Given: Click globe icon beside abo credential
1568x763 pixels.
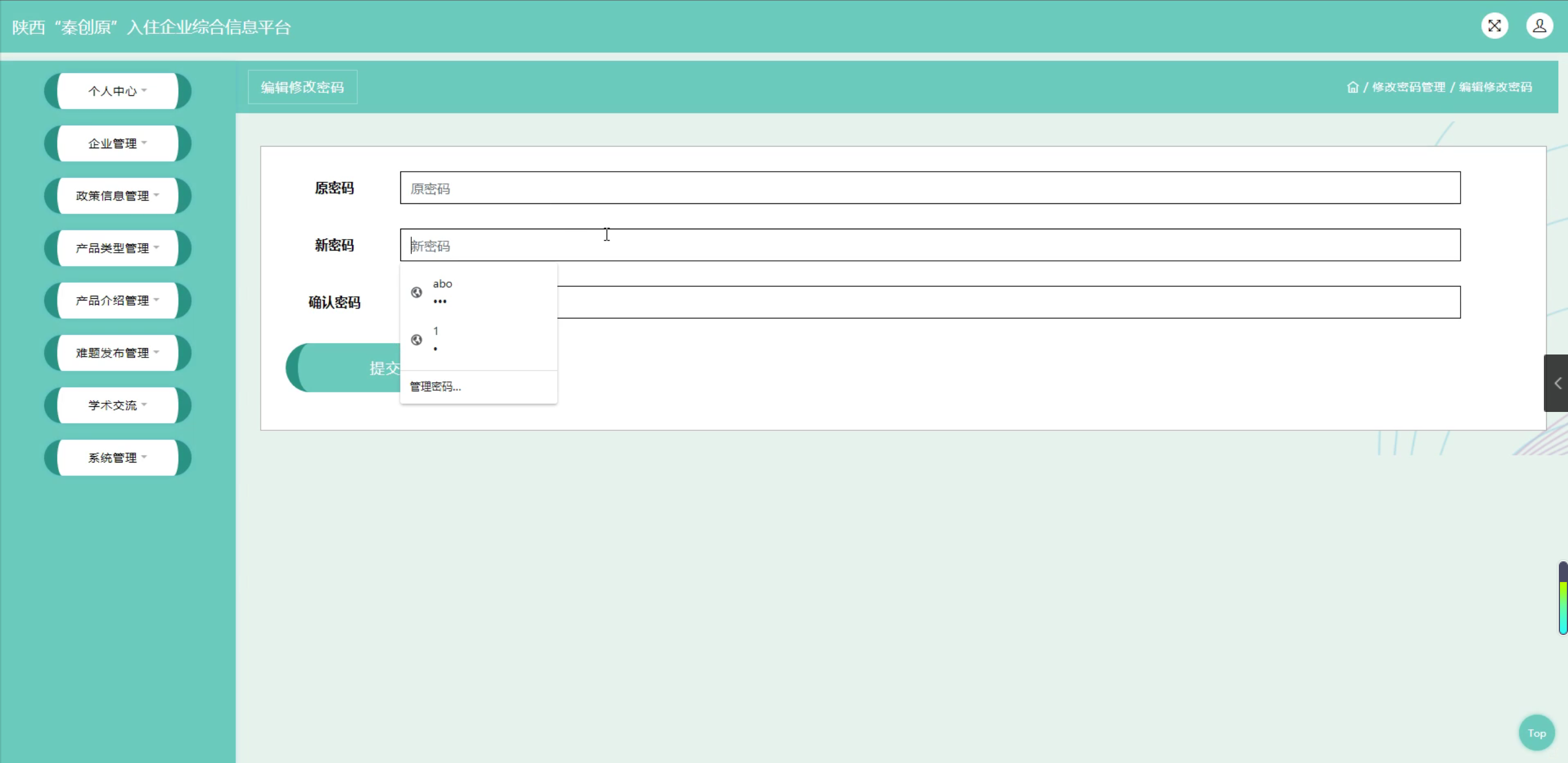Looking at the screenshot, I should pyautogui.click(x=416, y=292).
